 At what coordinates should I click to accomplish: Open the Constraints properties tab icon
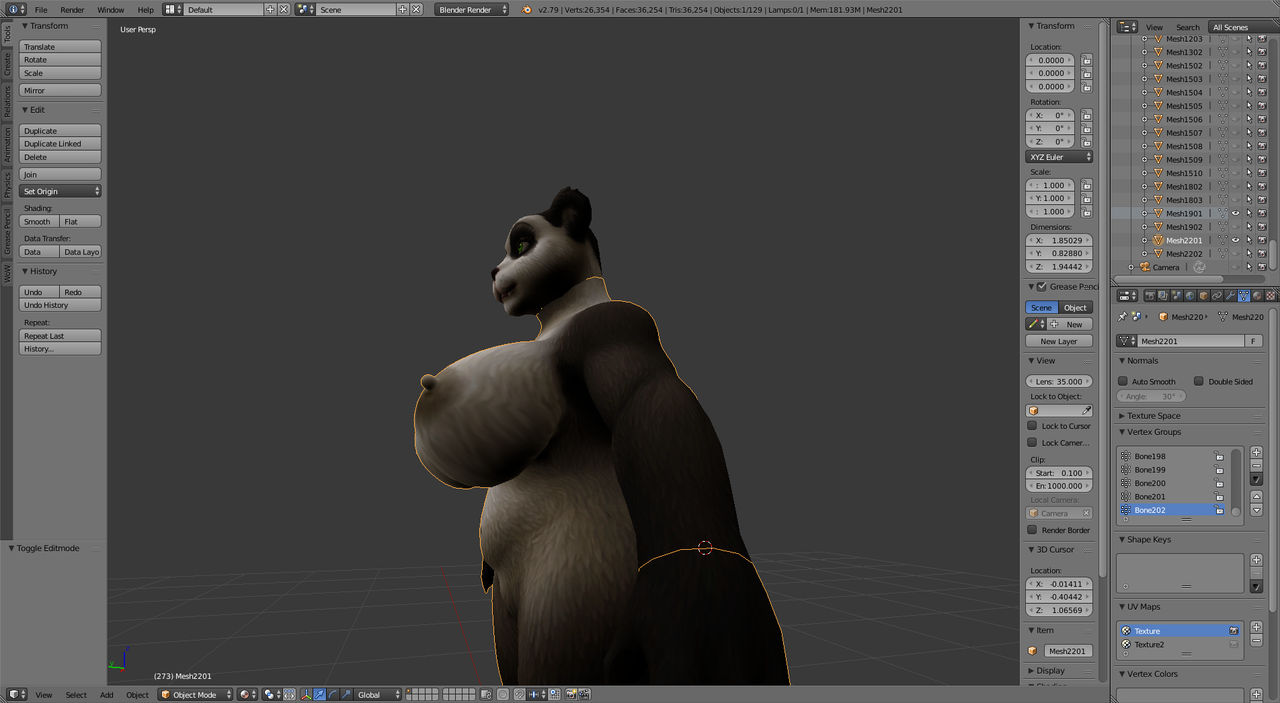(x=1217, y=295)
